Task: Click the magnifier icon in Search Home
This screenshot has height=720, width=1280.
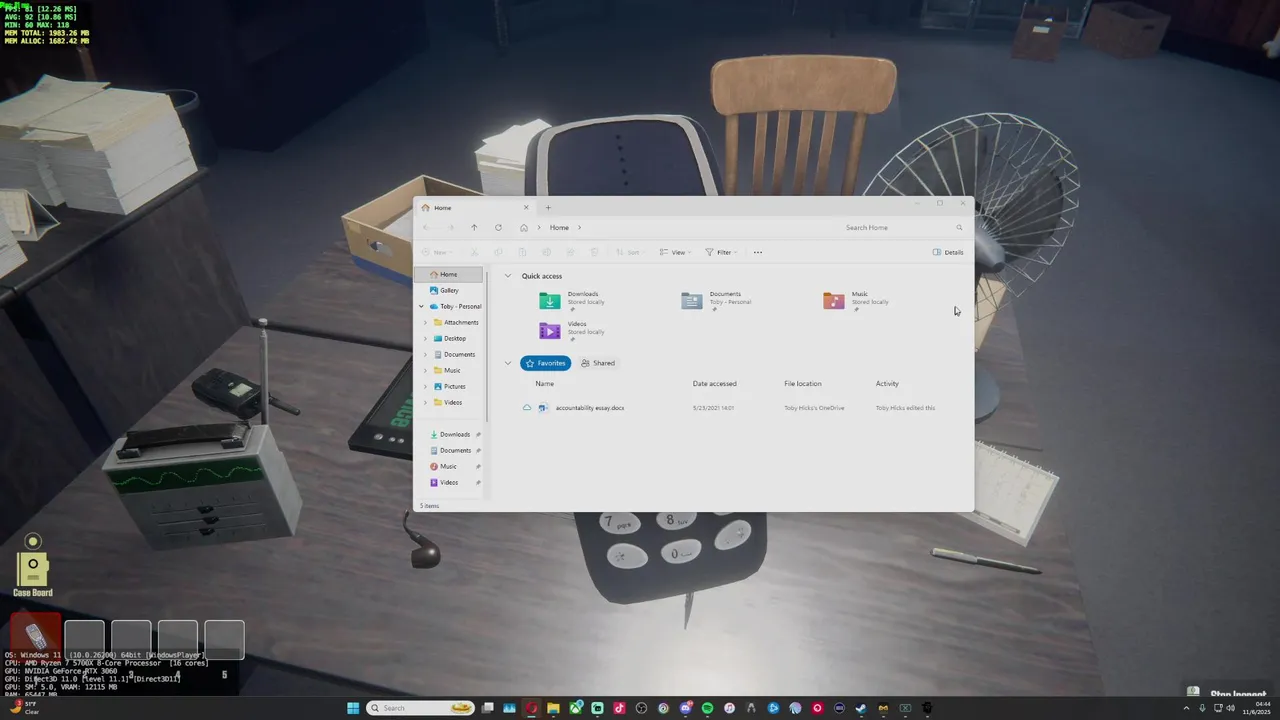Action: pos(959,228)
